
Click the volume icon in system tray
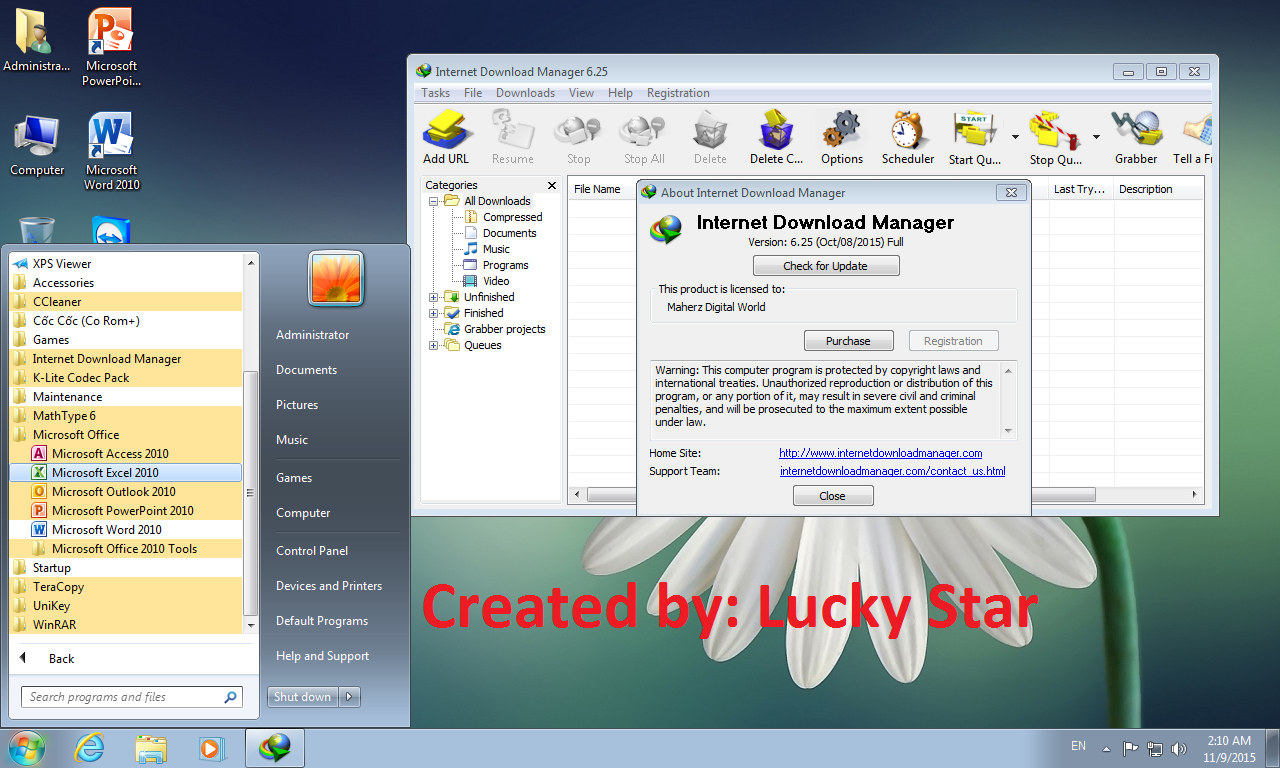[1178, 747]
